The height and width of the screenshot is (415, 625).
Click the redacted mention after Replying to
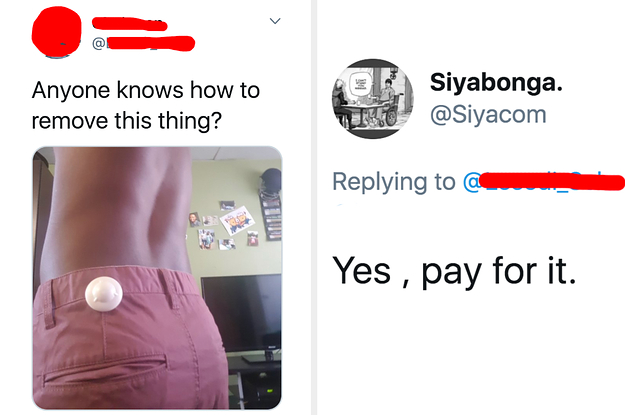tap(544, 181)
